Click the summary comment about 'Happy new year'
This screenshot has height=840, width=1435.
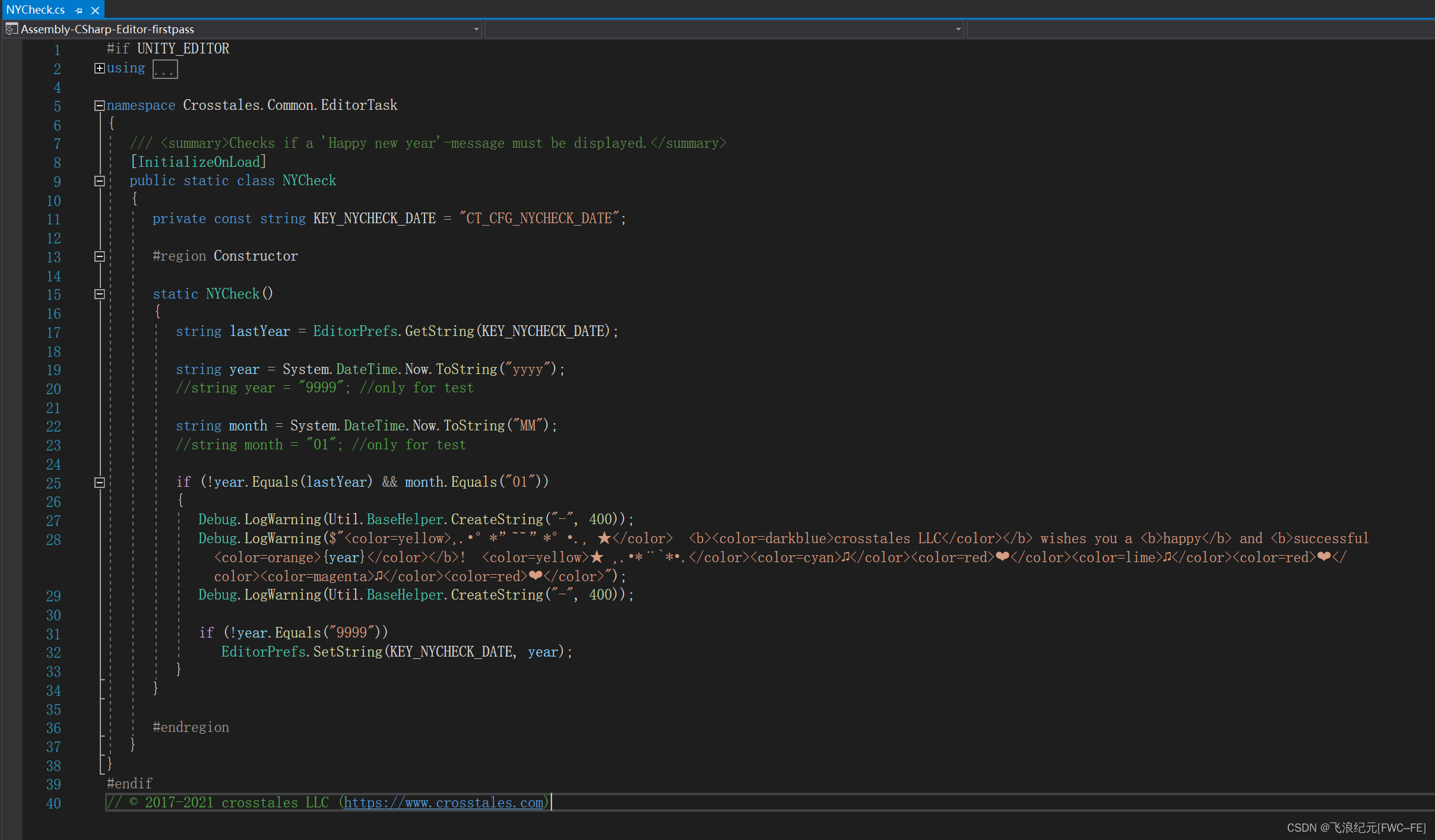[428, 143]
